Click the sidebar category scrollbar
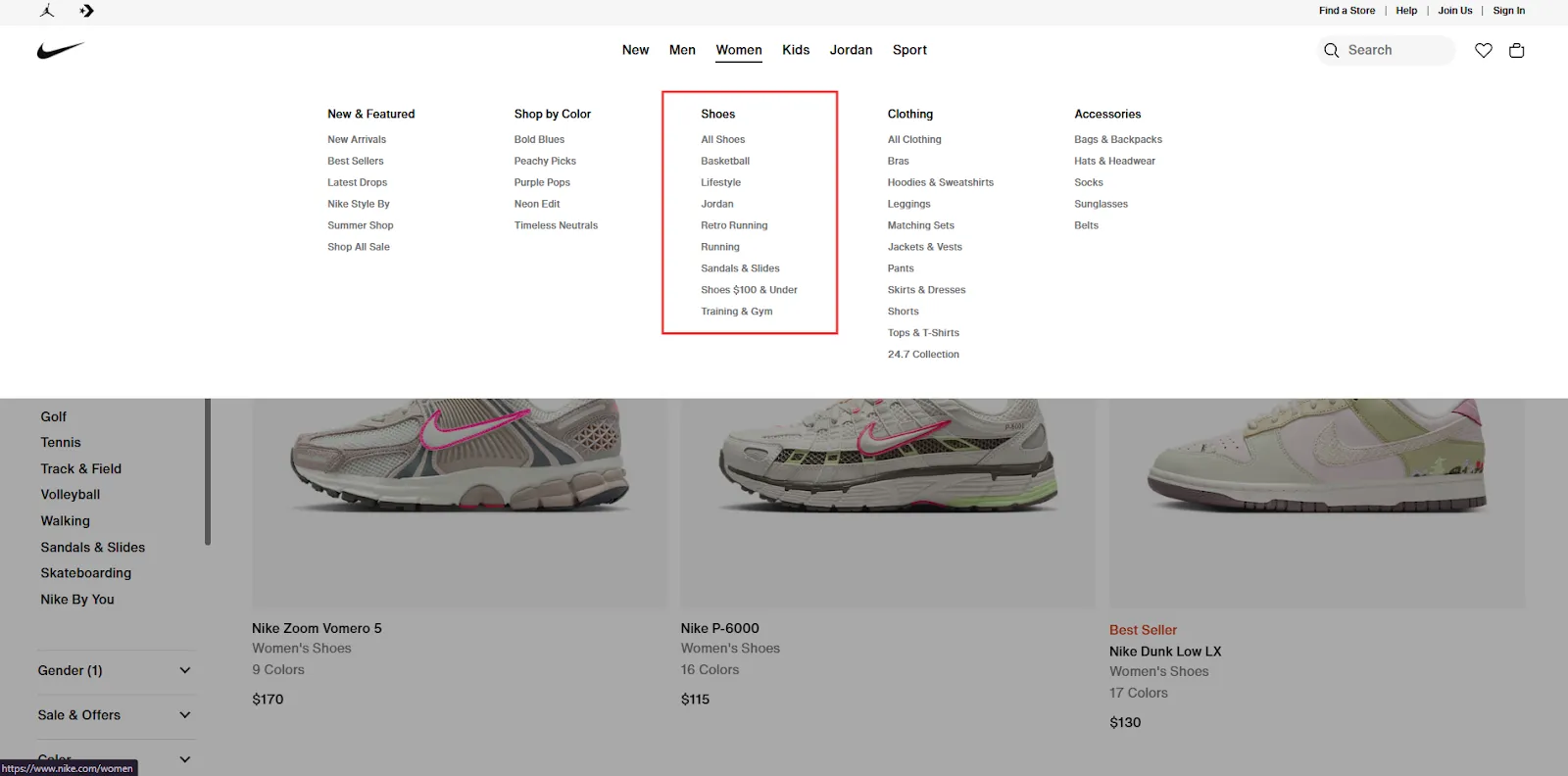 (208, 471)
